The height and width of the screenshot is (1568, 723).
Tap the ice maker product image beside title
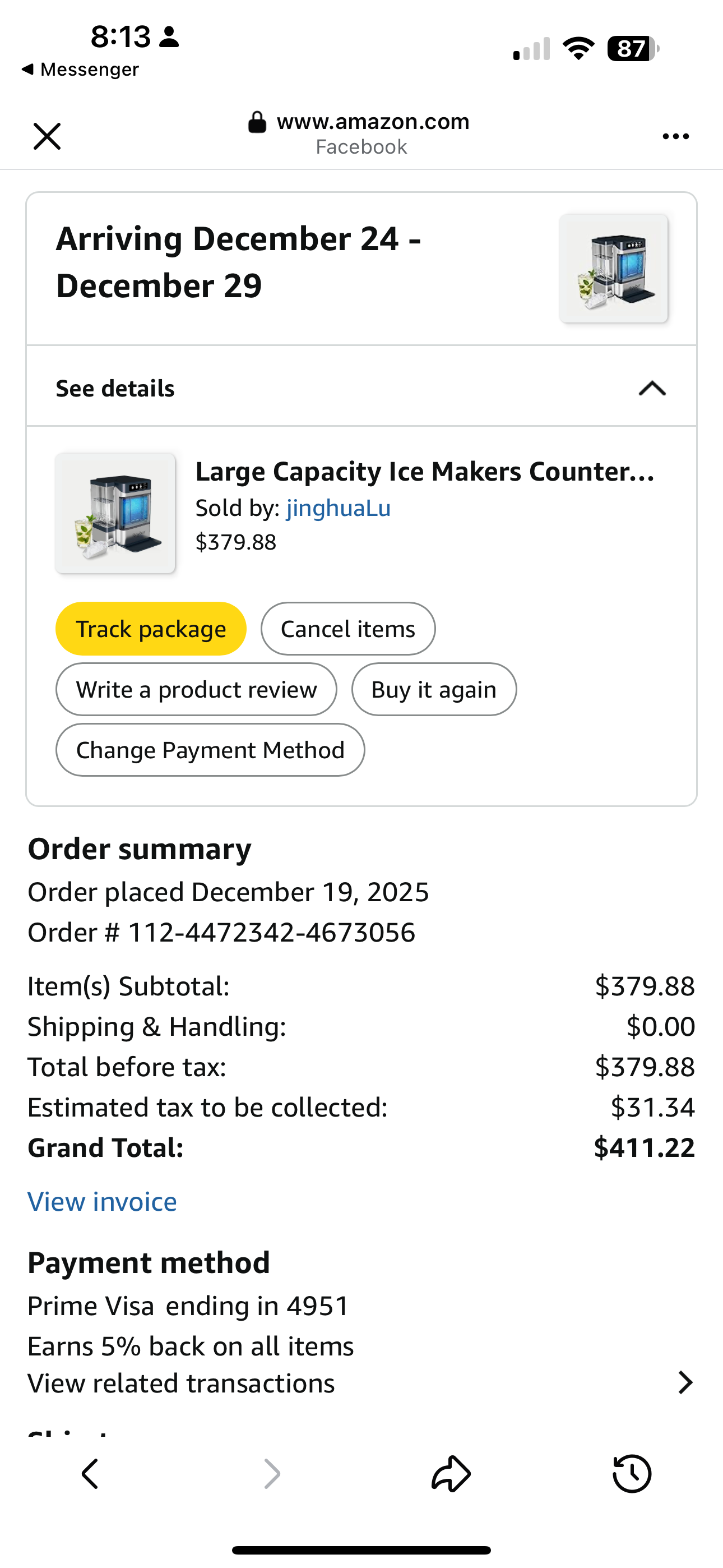tap(115, 513)
